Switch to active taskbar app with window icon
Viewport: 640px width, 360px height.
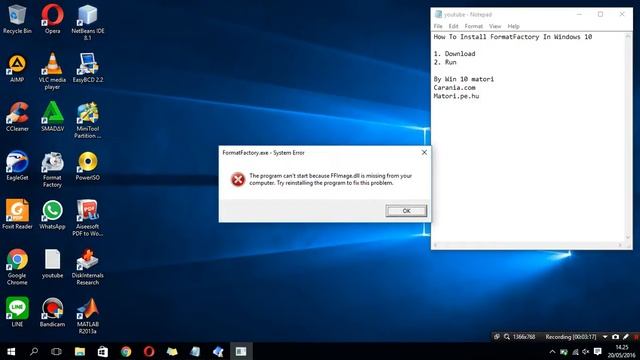pos(241,351)
